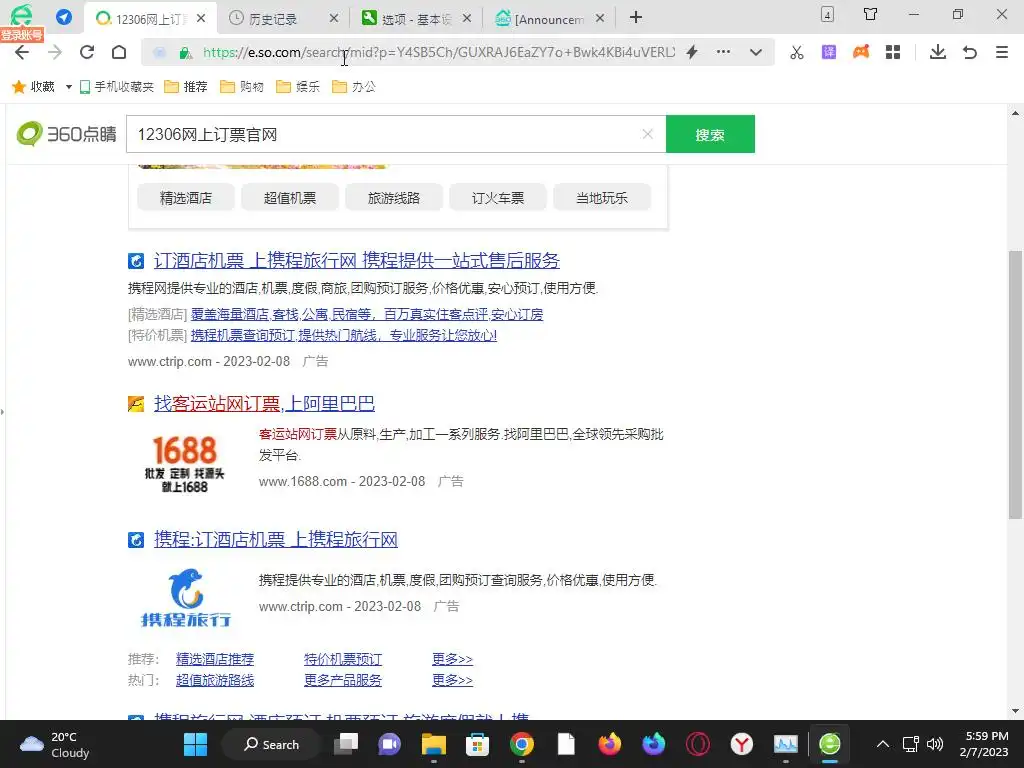Viewport: 1024px width, 768px height.
Task: Go forward with the forward arrow
Action: tap(55, 52)
